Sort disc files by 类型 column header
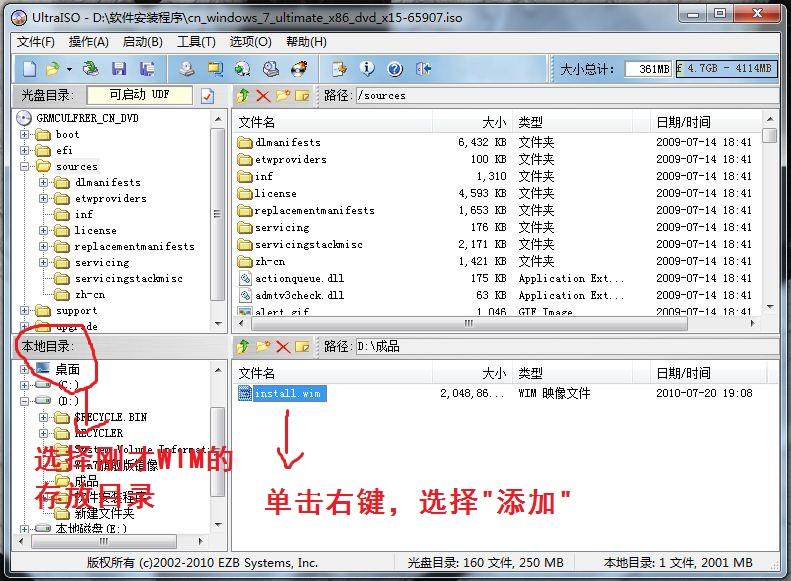Image resolution: width=791 pixels, height=581 pixels. (573, 122)
